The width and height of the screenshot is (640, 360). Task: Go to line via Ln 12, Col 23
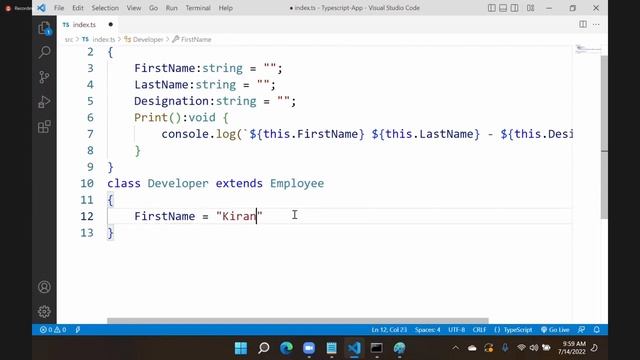pyautogui.click(x=389, y=330)
